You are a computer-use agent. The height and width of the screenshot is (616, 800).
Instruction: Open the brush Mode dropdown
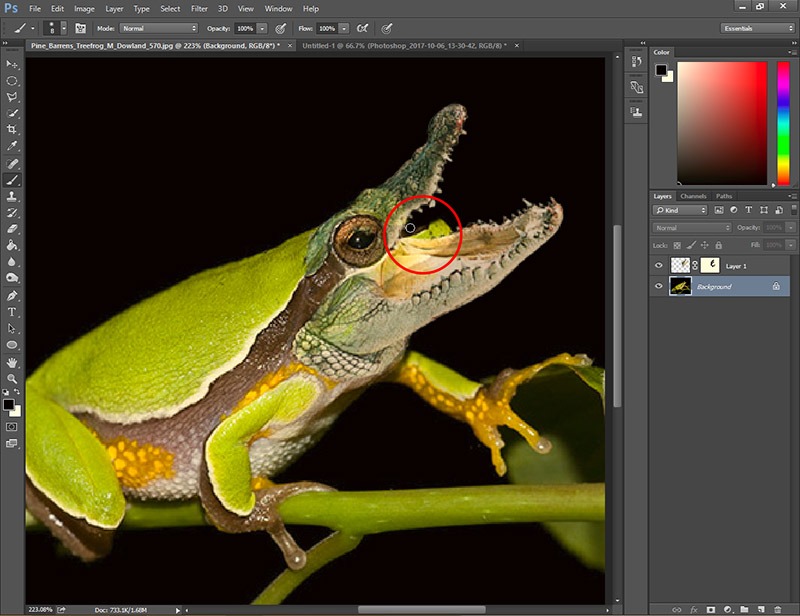point(158,28)
